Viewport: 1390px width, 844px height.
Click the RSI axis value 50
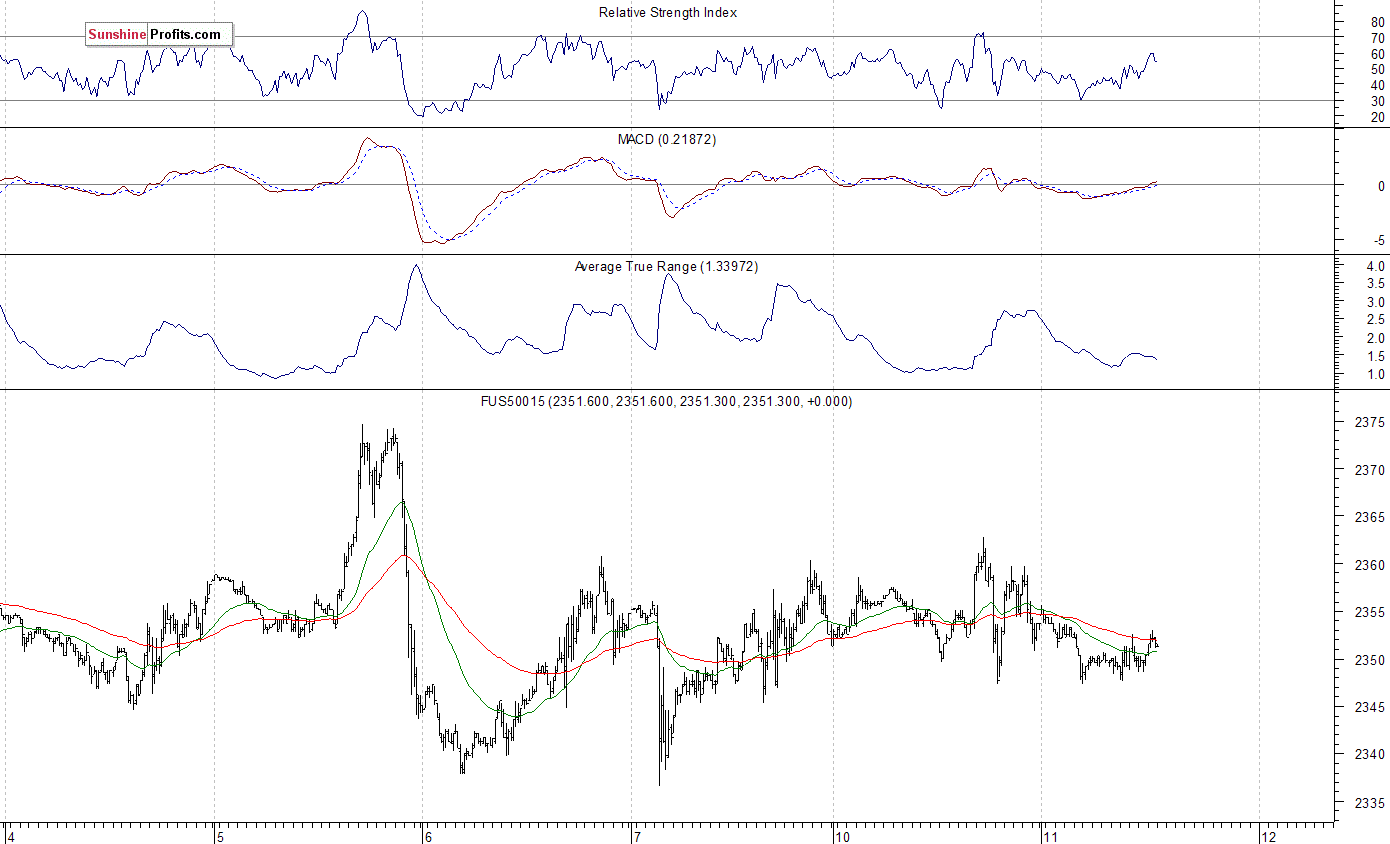pyautogui.click(x=1377, y=69)
